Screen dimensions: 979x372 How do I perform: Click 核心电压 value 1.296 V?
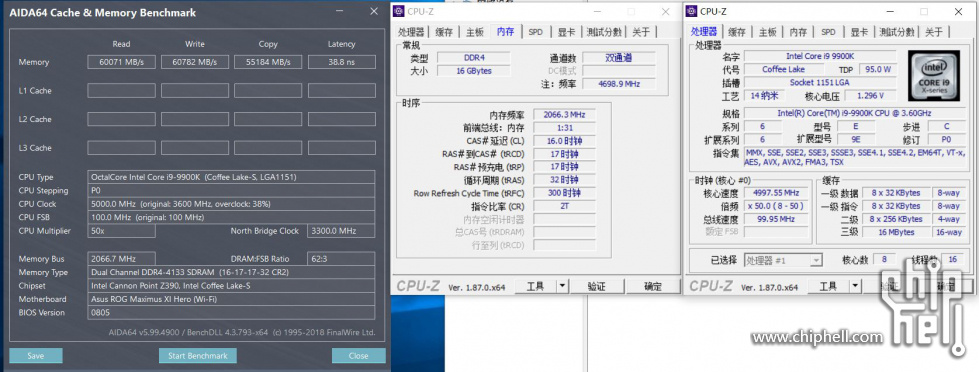point(871,95)
